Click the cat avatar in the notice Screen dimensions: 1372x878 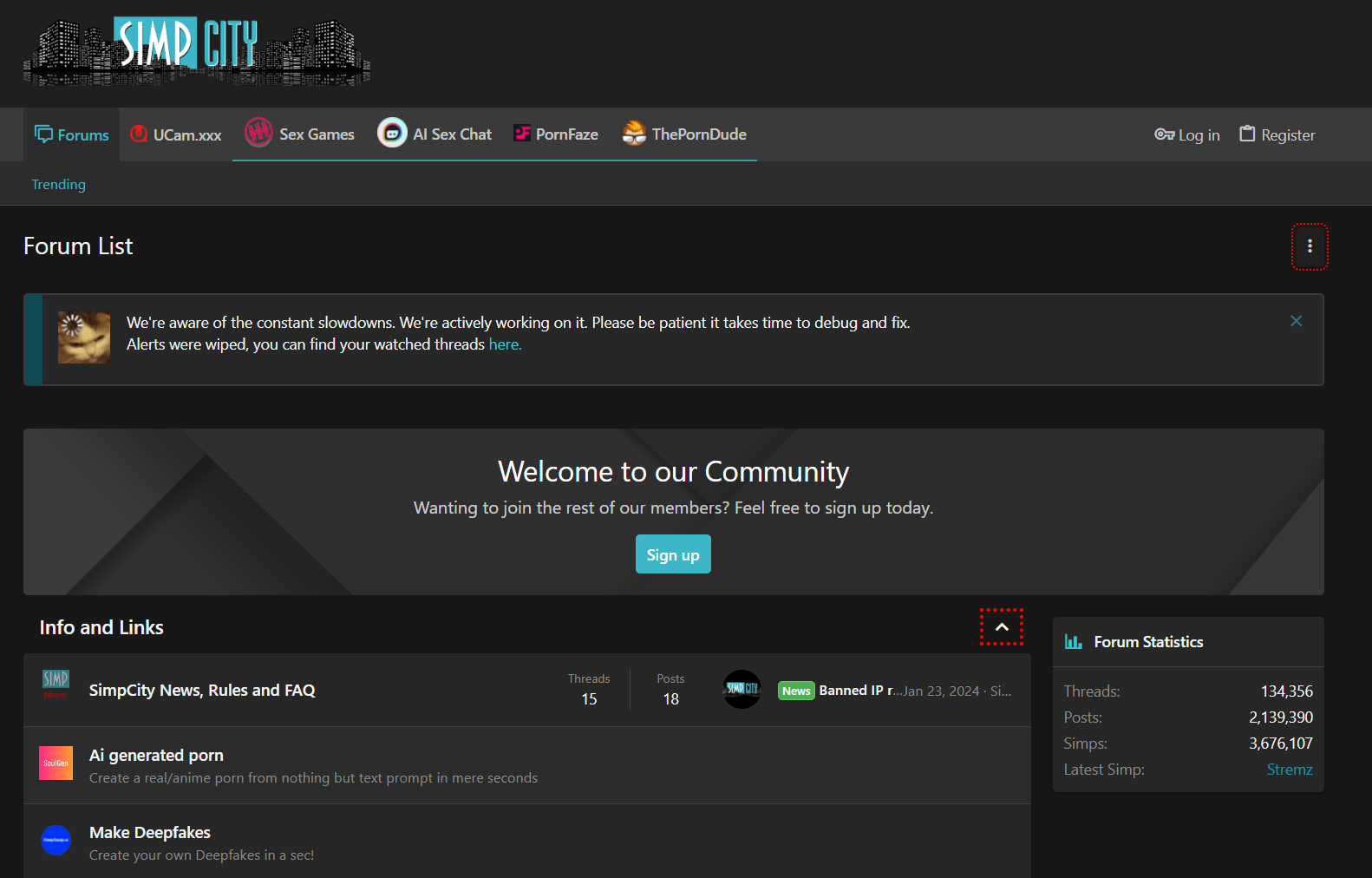tap(84, 337)
